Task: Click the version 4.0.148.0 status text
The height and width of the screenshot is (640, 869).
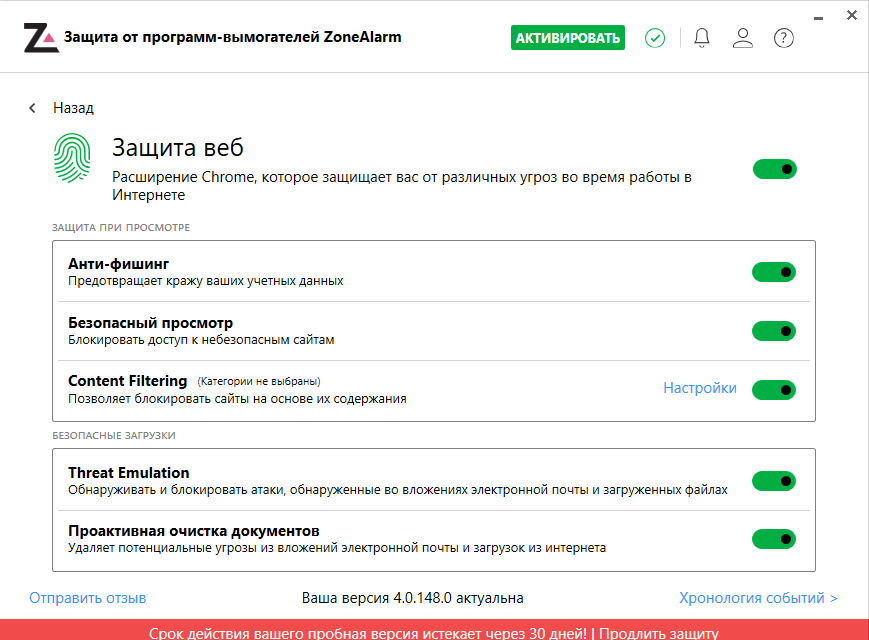Action: point(412,598)
